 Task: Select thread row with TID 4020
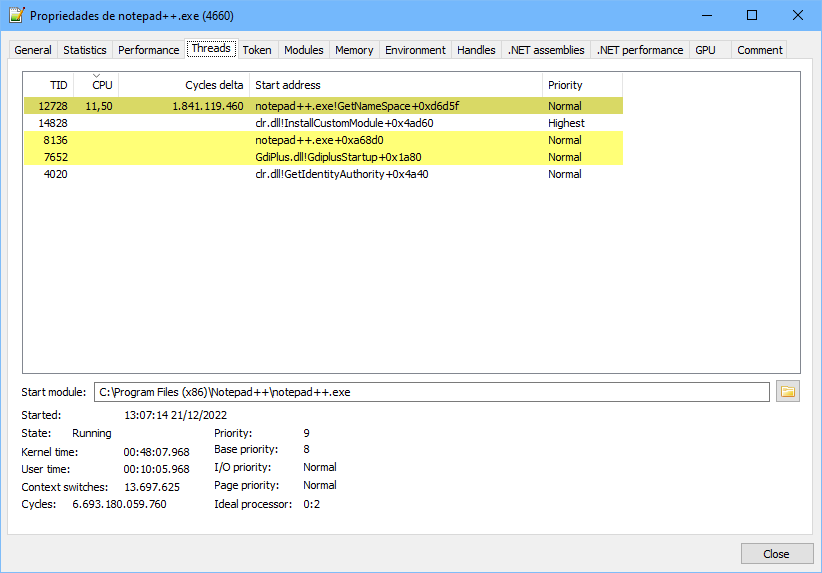tap(323, 174)
